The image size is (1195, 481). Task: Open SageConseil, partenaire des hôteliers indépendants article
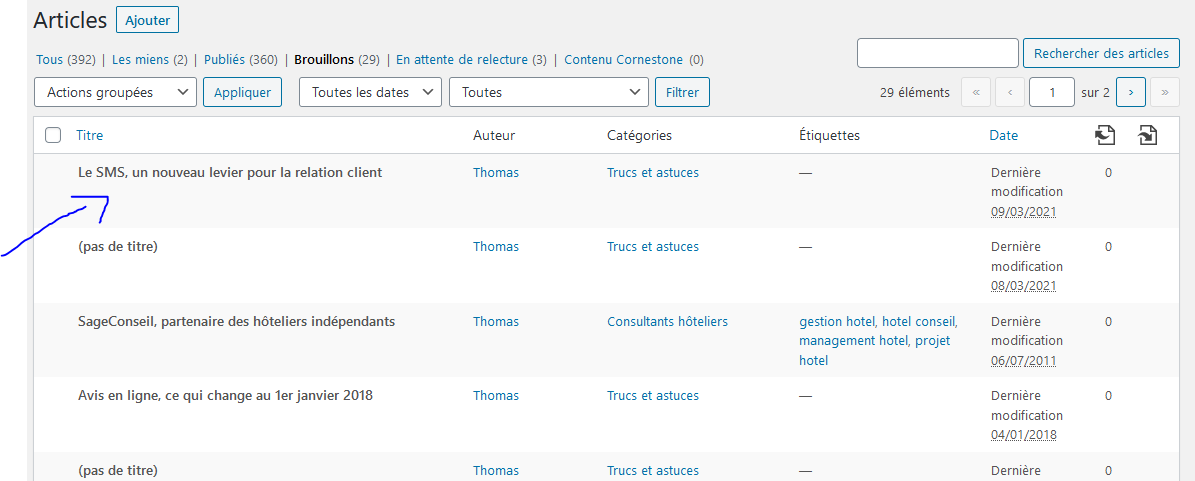tap(236, 322)
